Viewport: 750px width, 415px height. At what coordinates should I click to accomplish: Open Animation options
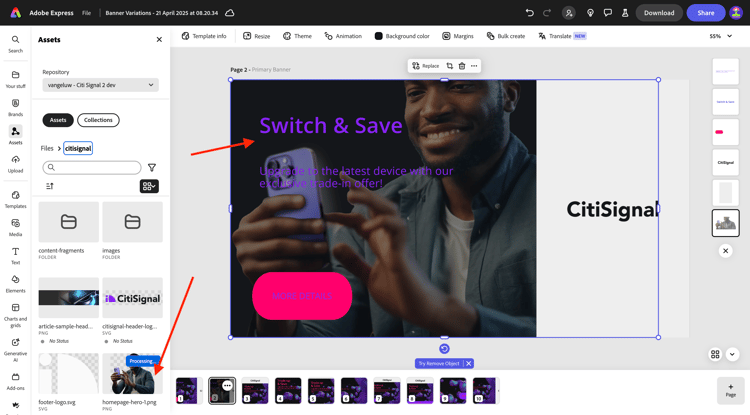[343, 36]
